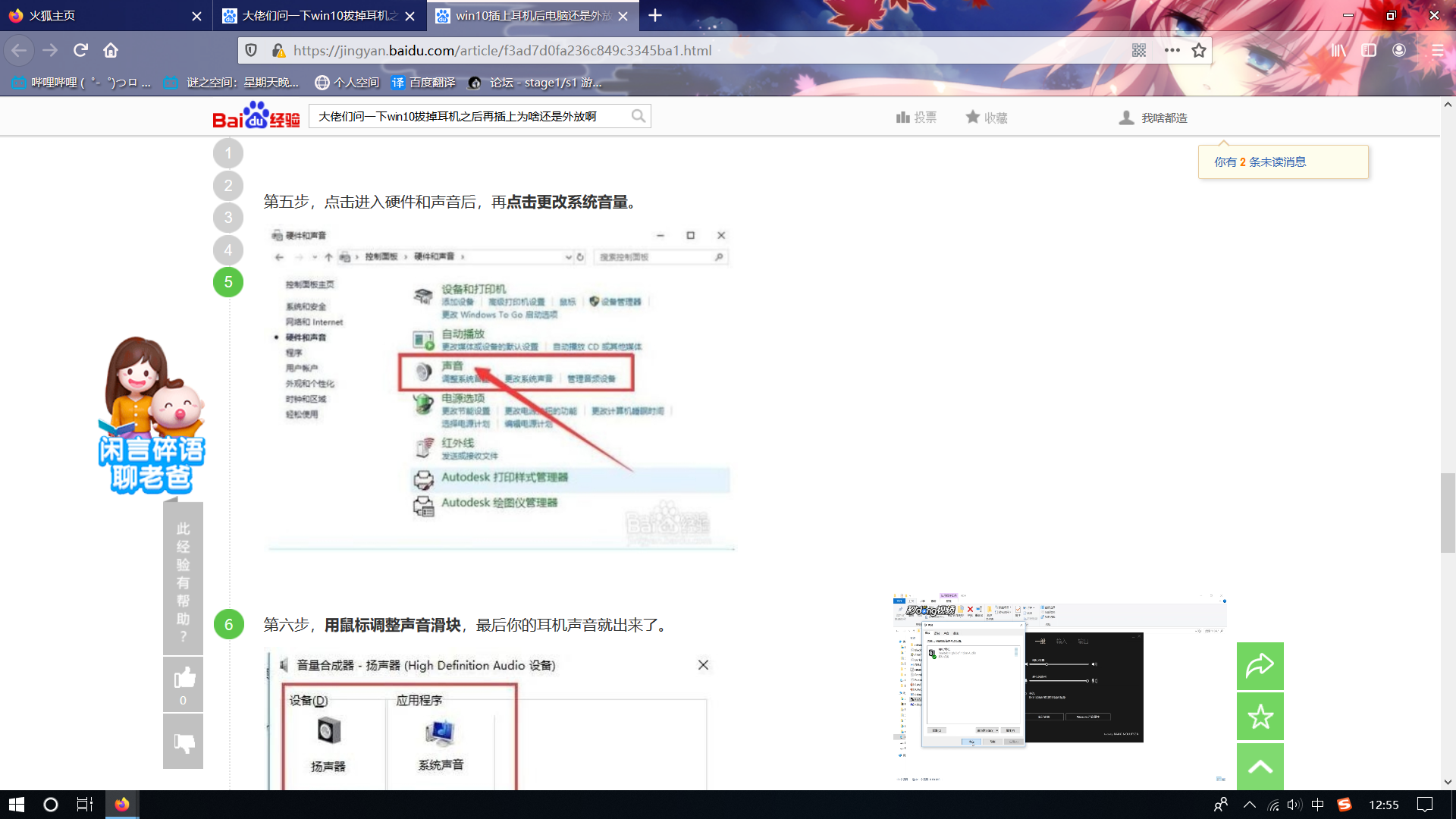Click the page vertical scrollbar thumb
The width and height of the screenshot is (1456, 819).
click(x=1448, y=513)
